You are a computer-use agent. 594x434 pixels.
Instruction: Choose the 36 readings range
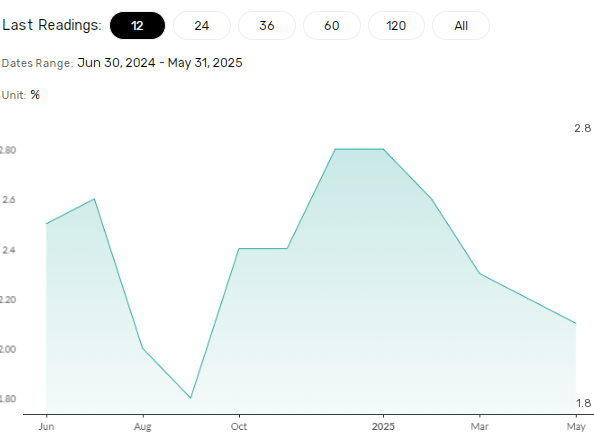[x=267, y=25]
